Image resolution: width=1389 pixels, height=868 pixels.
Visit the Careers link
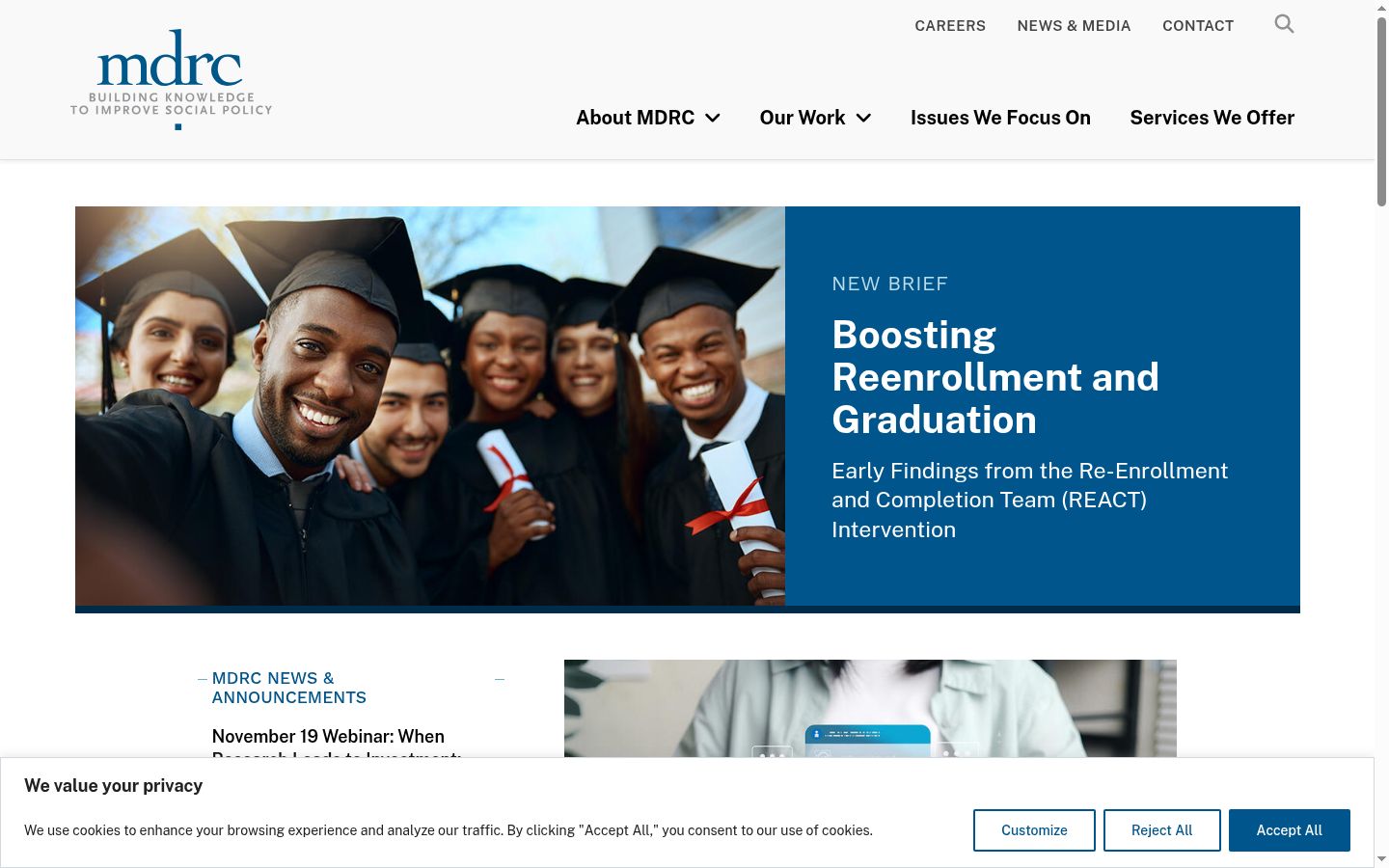click(950, 26)
